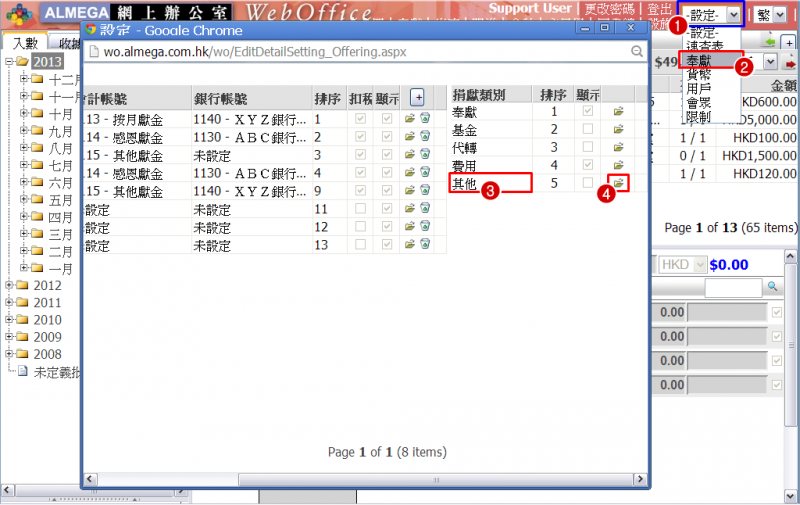Click the 登出 logout link

pyautogui.click(x=660, y=9)
